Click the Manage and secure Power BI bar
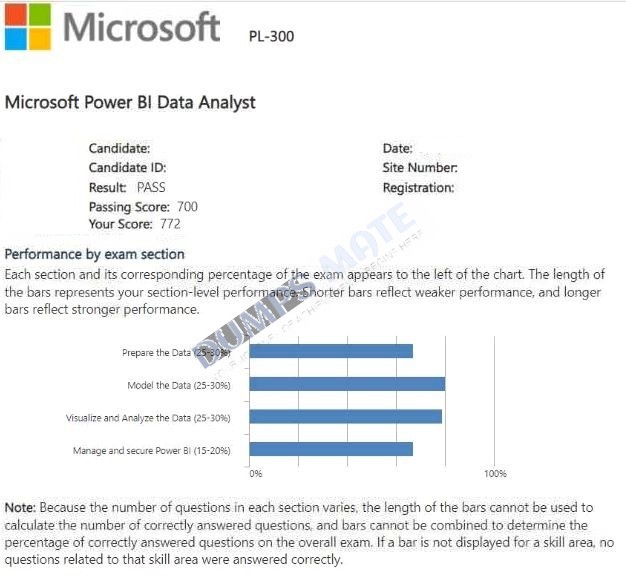 (331, 449)
